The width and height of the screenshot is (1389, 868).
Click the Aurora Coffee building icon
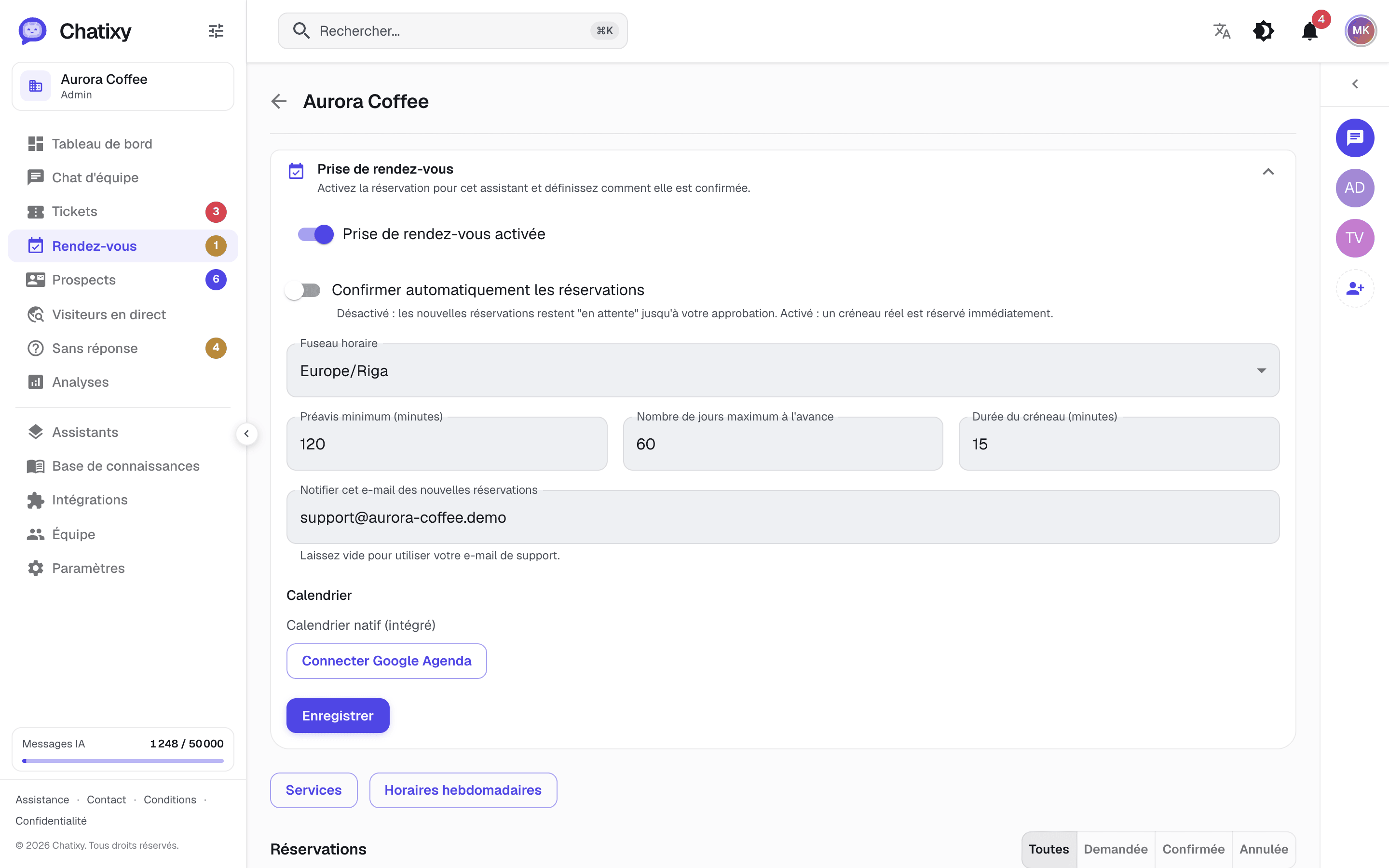[36, 86]
